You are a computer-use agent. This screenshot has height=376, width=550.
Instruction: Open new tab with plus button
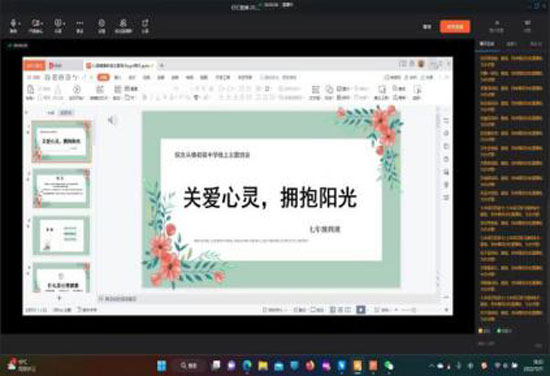(x=162, y=65)
